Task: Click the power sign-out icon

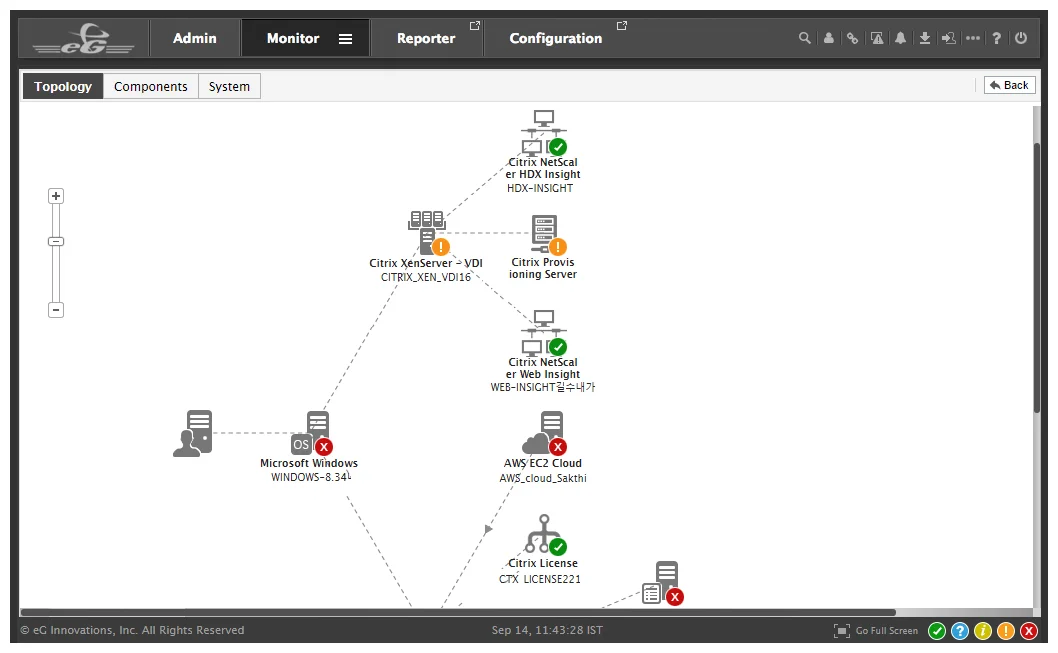Action: 1021,38
